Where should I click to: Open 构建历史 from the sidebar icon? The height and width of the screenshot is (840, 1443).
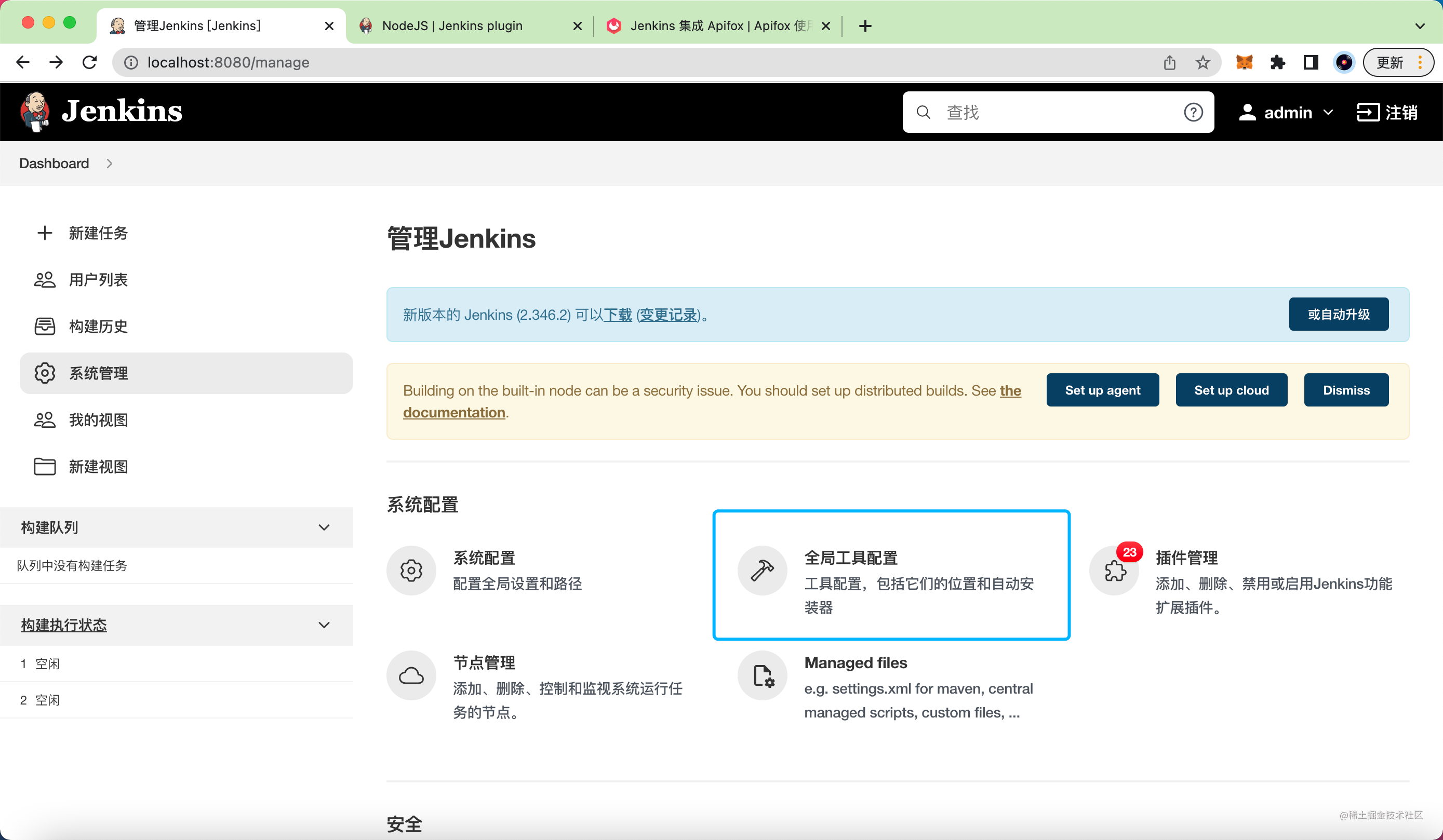(x=45, y=326)
